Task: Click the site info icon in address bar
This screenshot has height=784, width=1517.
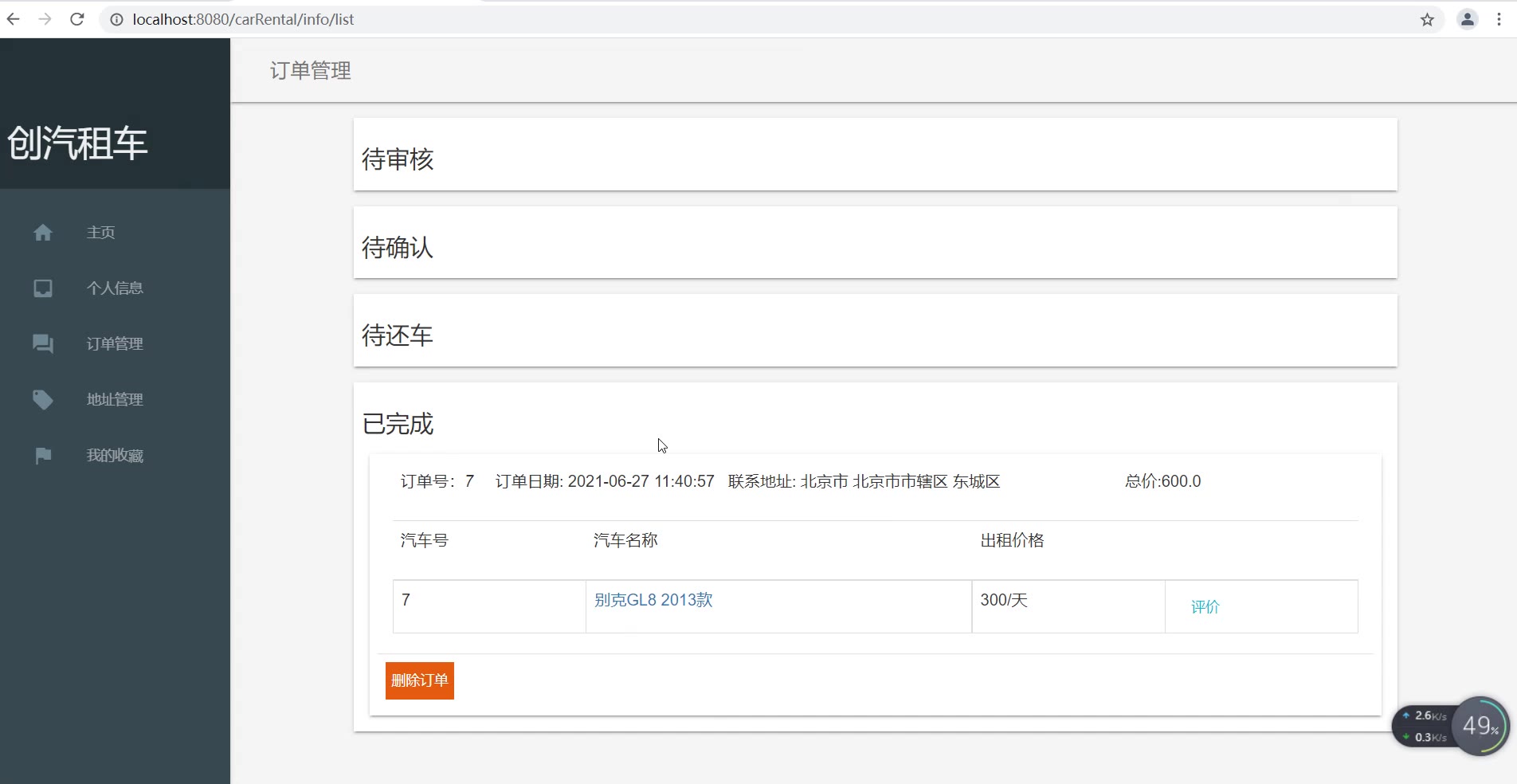Action: click(116, 19)
